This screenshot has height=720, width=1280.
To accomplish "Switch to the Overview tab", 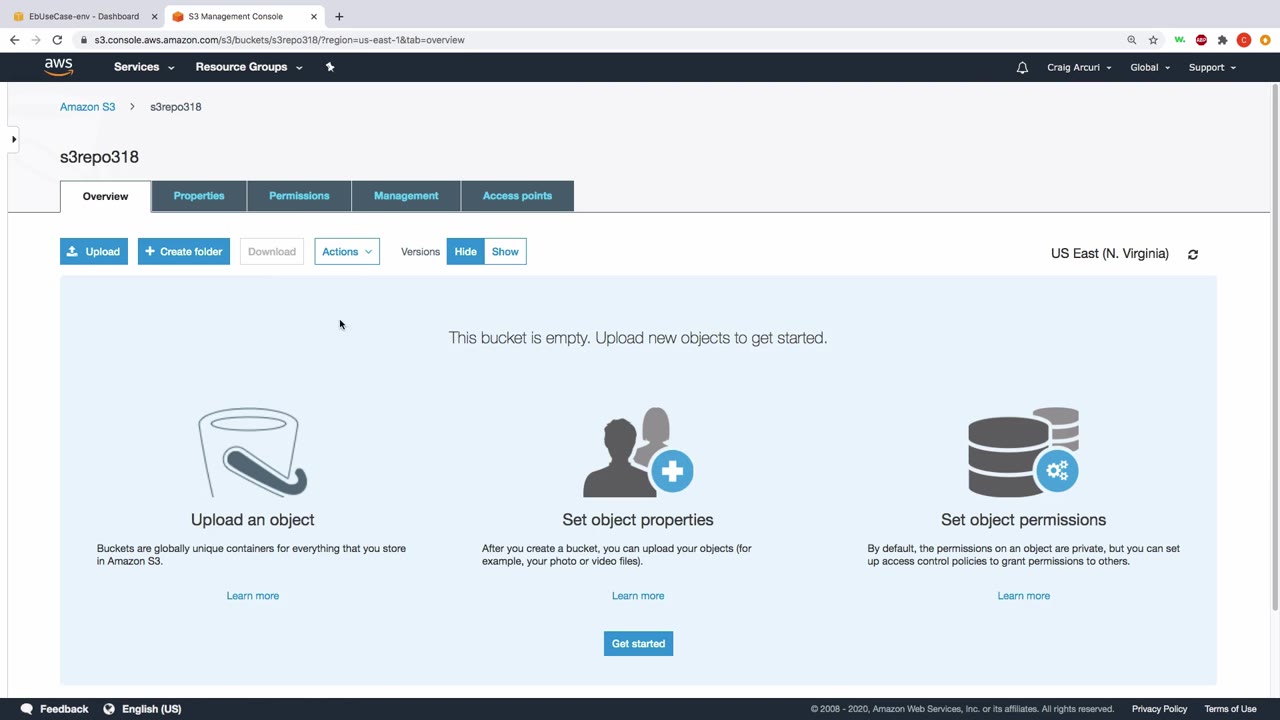I will point(105,196).
